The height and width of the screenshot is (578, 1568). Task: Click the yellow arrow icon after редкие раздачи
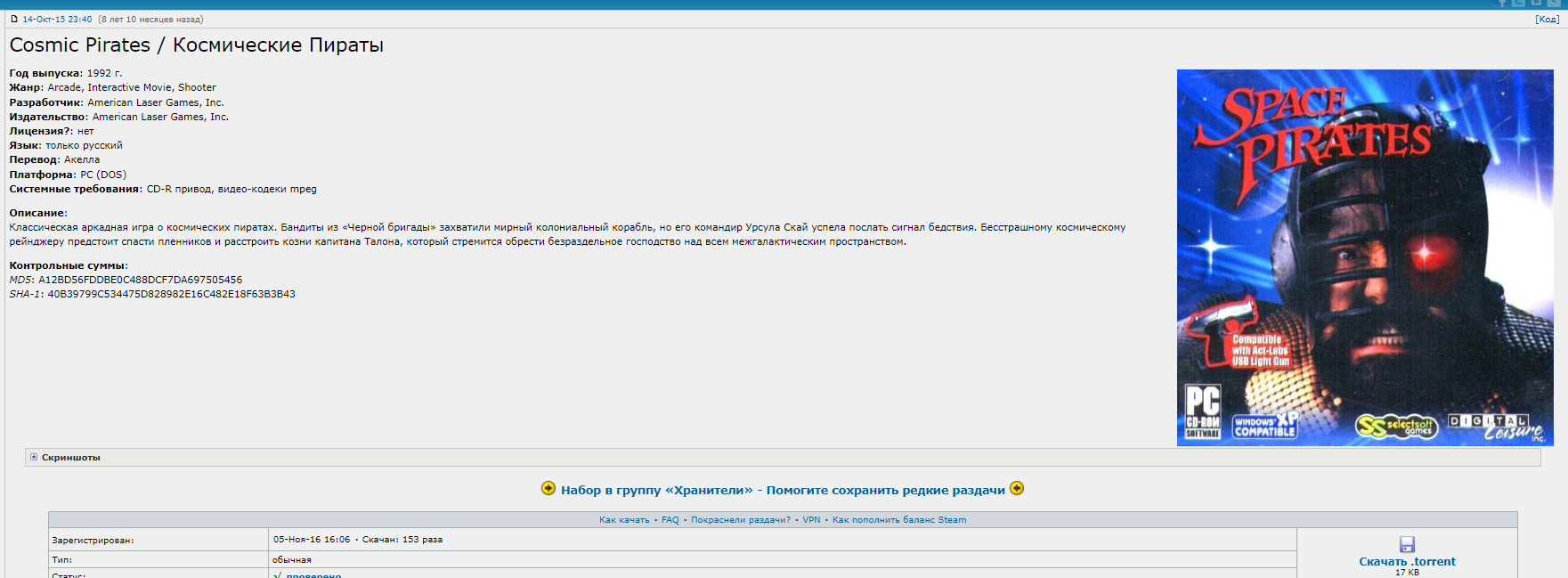1017,488
